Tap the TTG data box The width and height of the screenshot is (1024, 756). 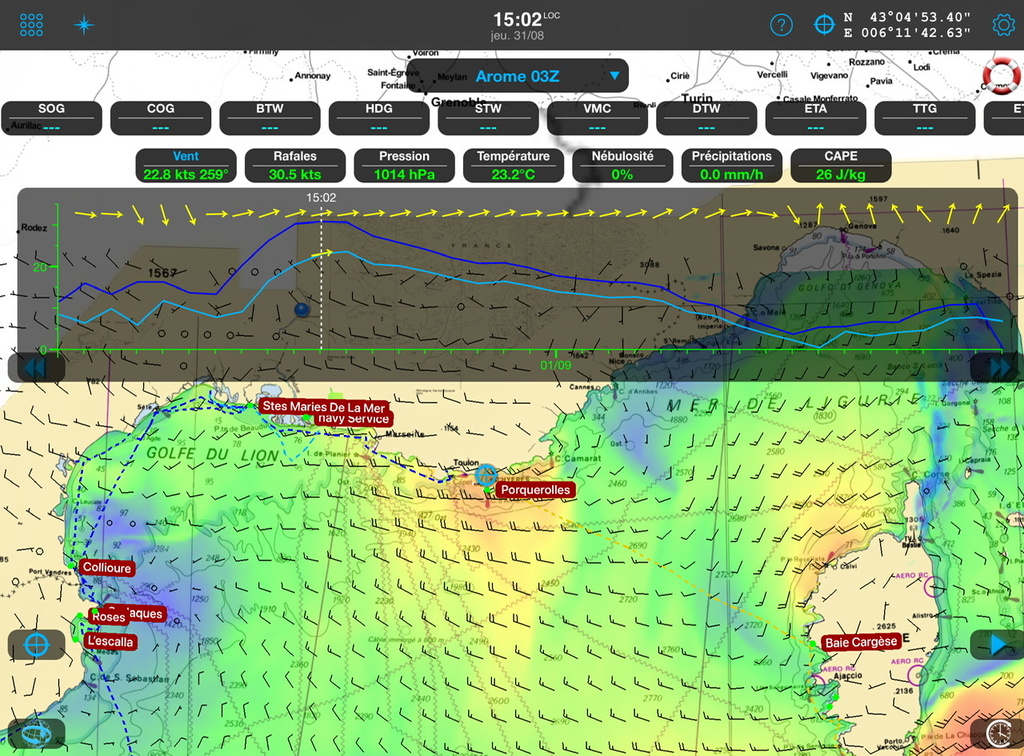(925, 118)
